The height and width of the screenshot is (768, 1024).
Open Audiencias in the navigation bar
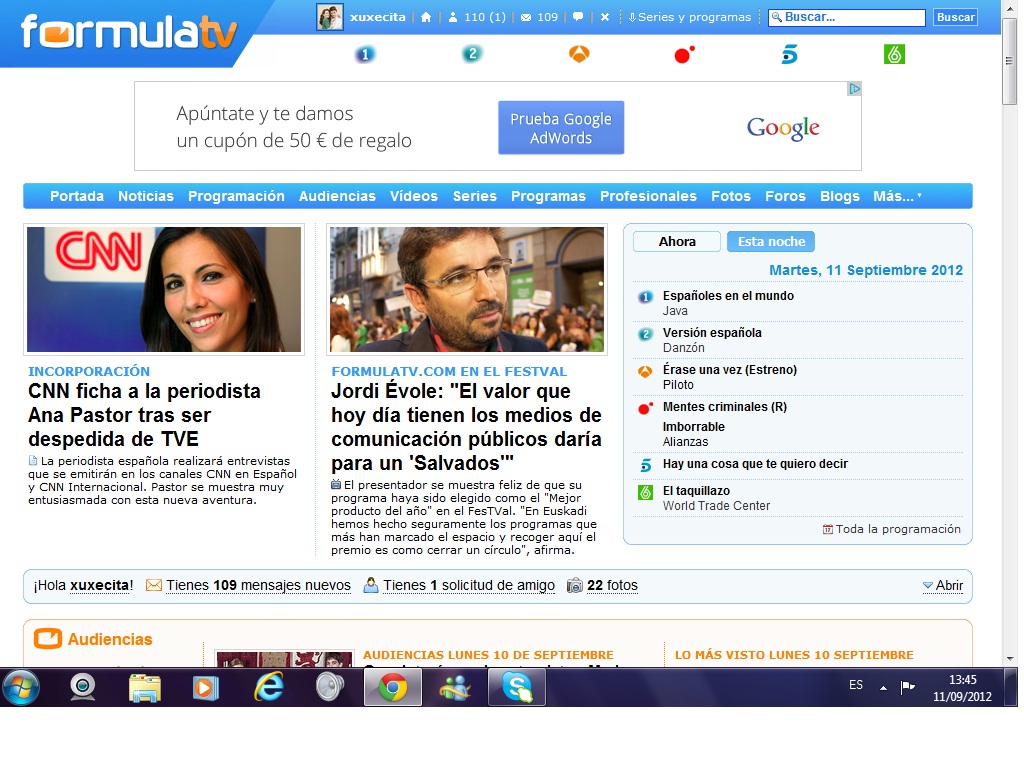(x=337, y=196)
